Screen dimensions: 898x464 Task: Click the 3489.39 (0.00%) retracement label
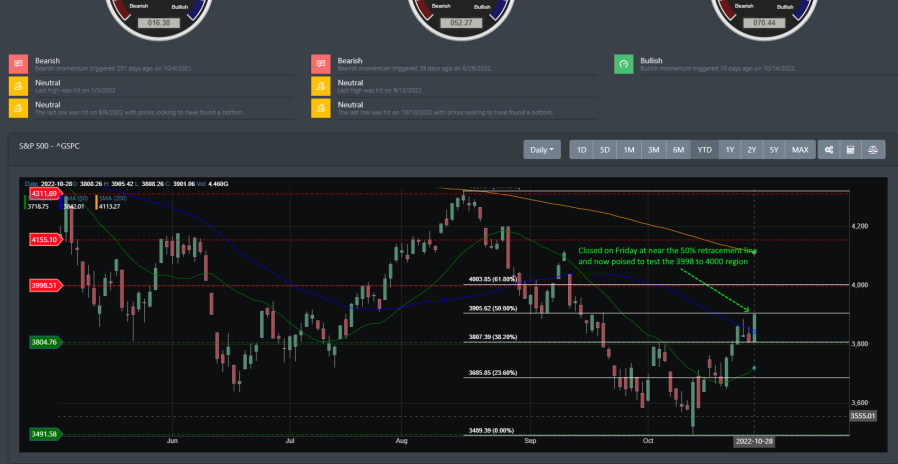(491, 431)
